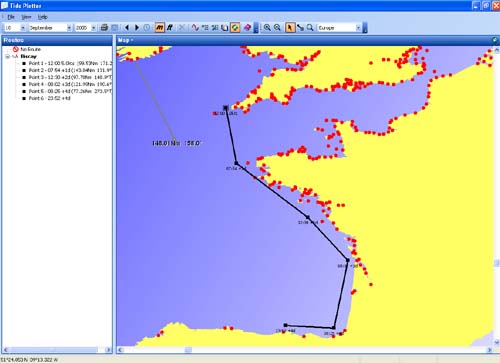Click the zoom in magnifier
500x363 pixels.
point(267,28)
